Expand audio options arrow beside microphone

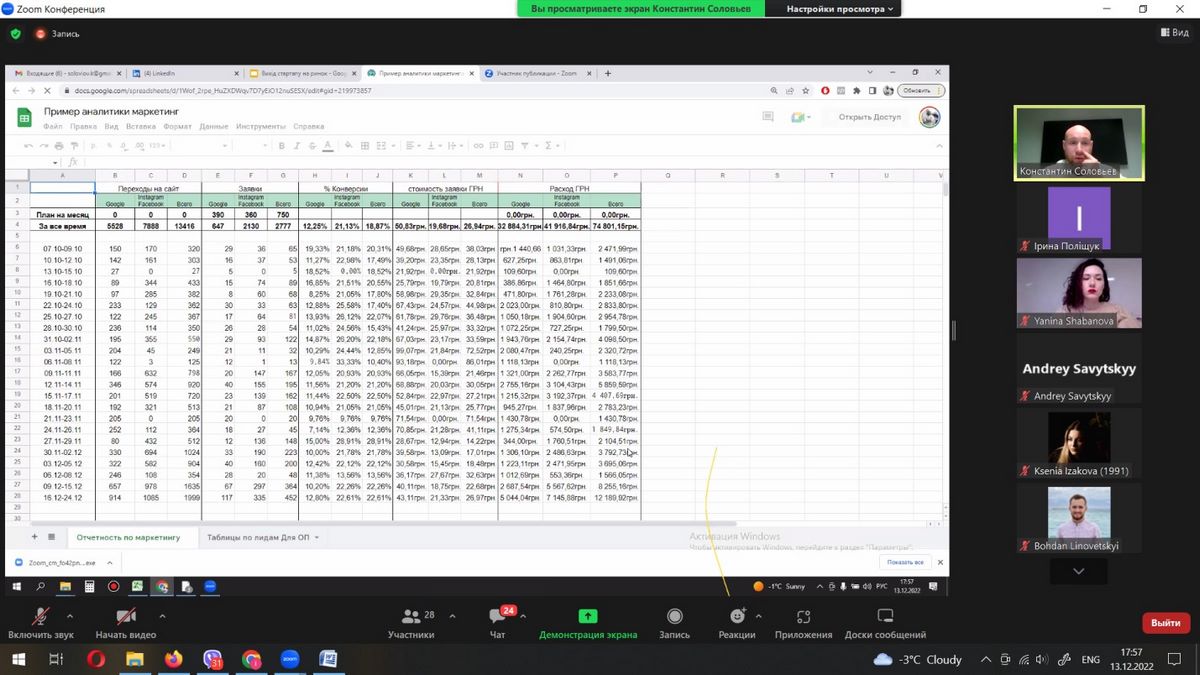point(69,616)
